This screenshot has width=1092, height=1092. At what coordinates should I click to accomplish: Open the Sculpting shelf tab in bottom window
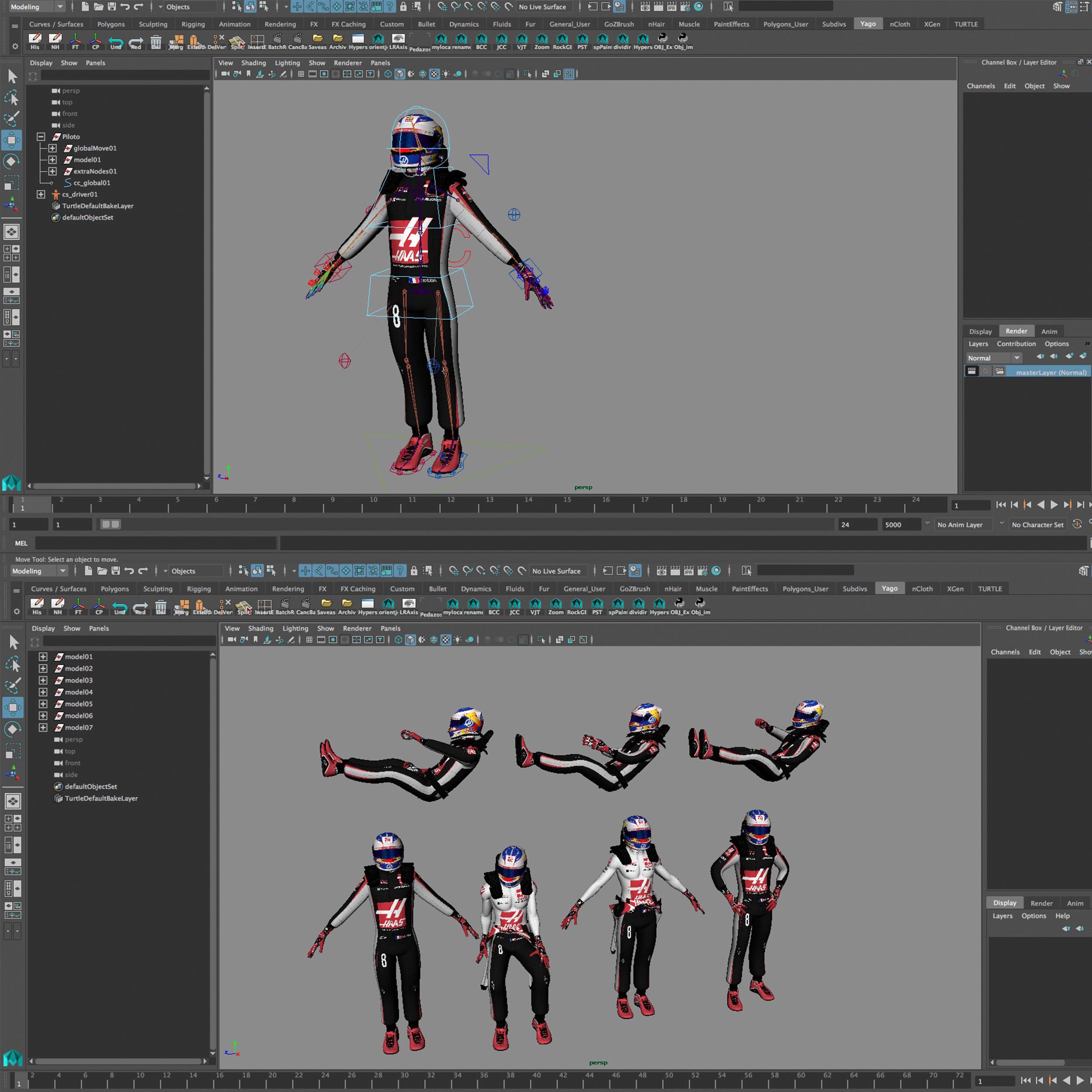(x=158, y=588)
